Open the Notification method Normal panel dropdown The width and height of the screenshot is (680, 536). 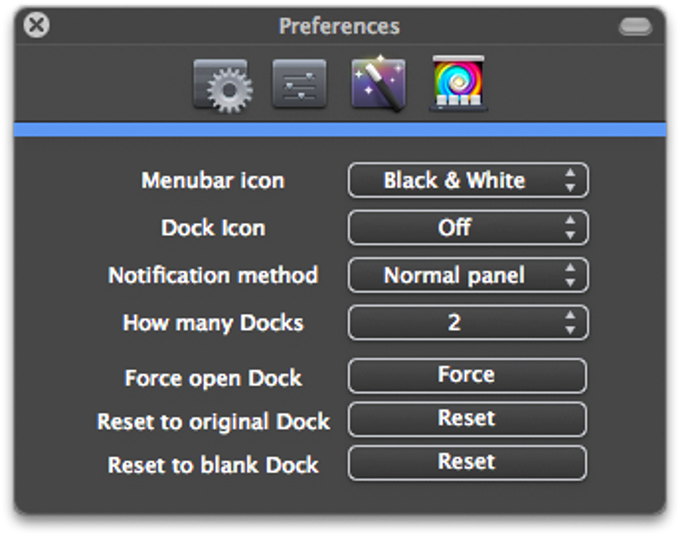tap(467, 275)
